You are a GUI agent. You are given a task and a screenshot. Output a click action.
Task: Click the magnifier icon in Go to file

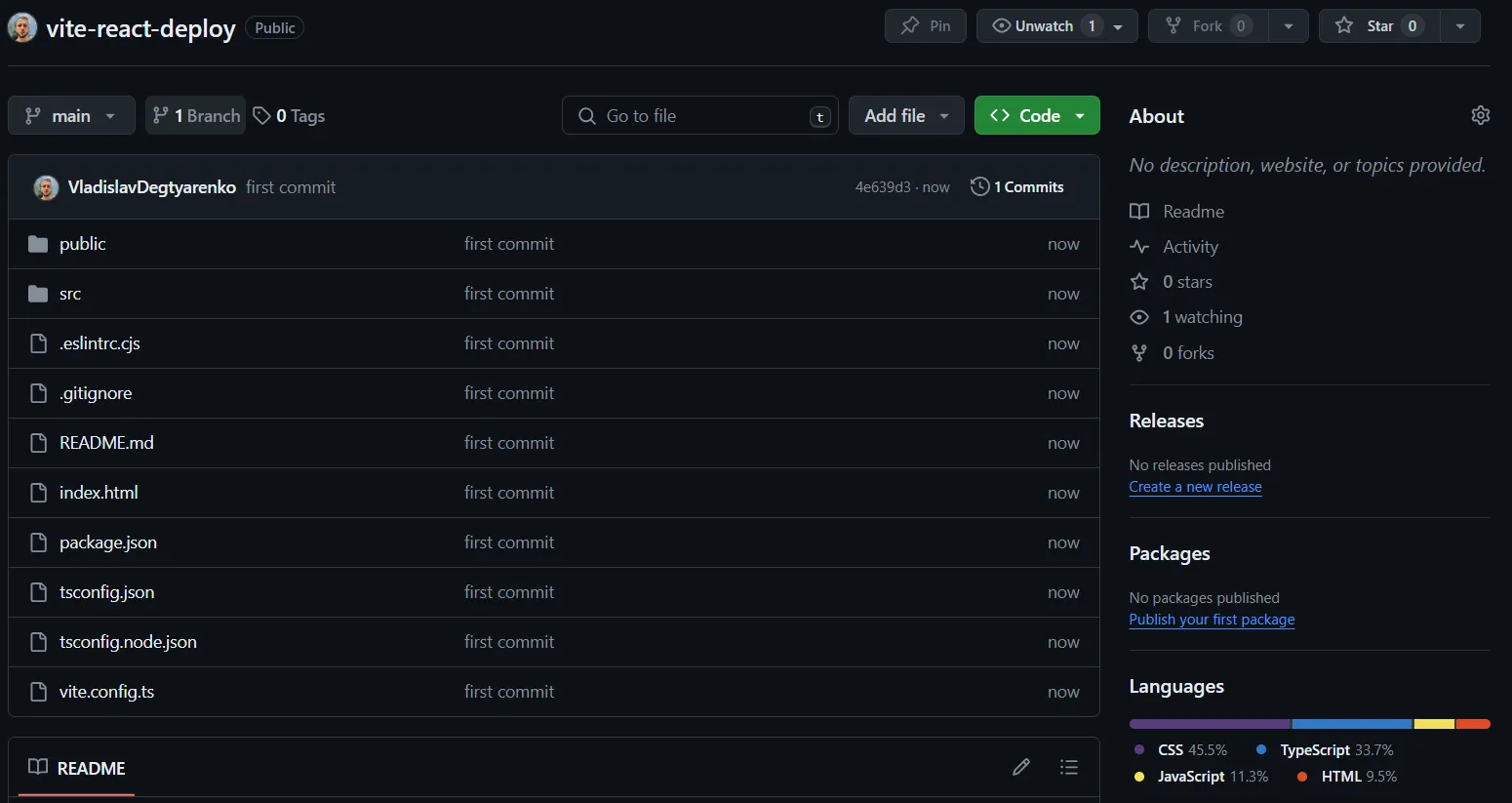point(587,116)
